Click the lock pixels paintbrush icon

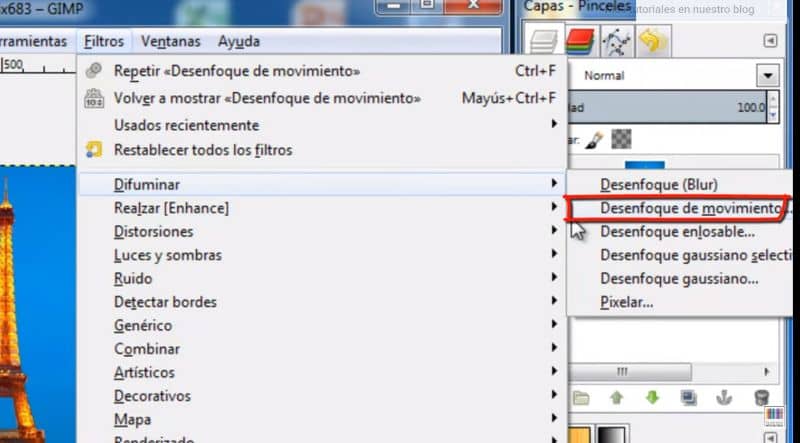click(x=594, y=139)
